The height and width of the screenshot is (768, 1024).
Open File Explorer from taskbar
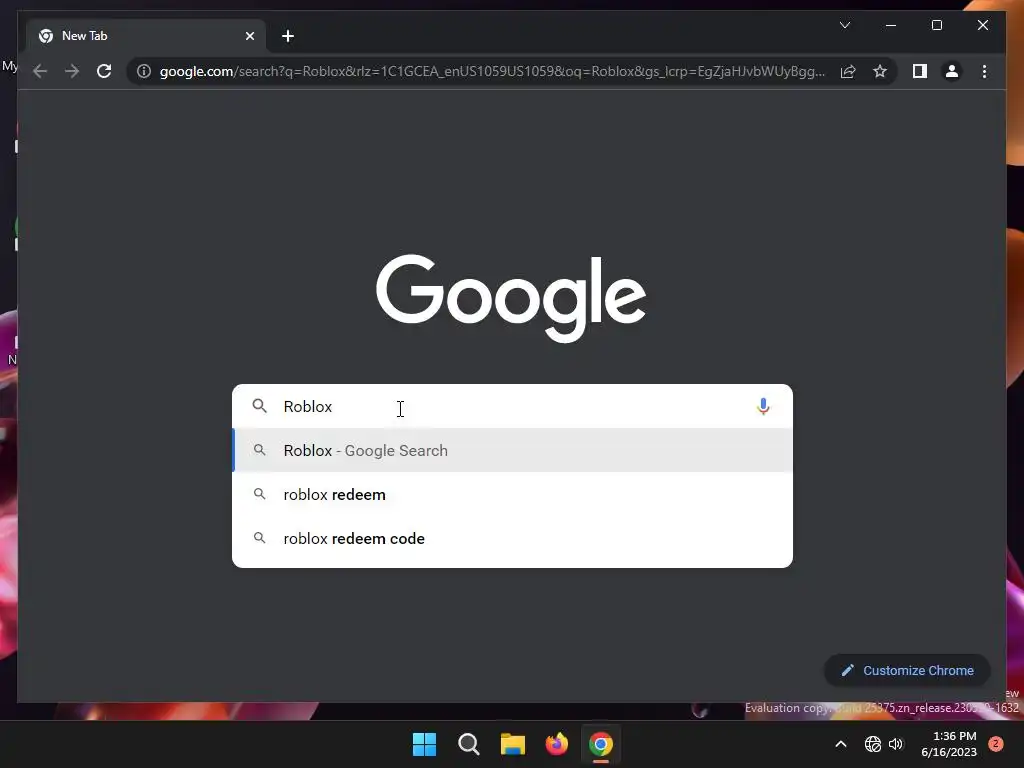[x=513, y=744]
